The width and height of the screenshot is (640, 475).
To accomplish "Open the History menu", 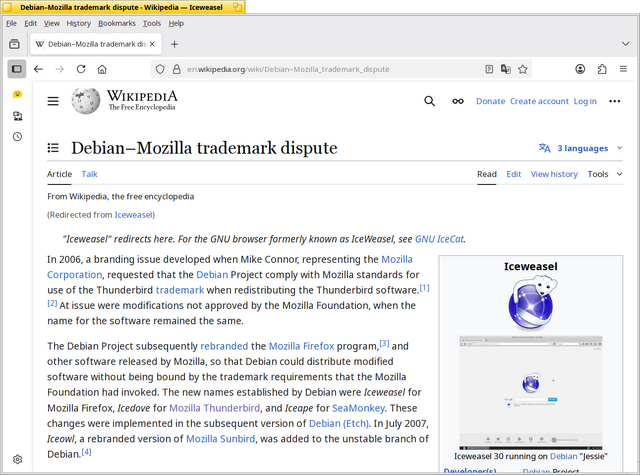I will pyautogui.click(x=78, y=24).
